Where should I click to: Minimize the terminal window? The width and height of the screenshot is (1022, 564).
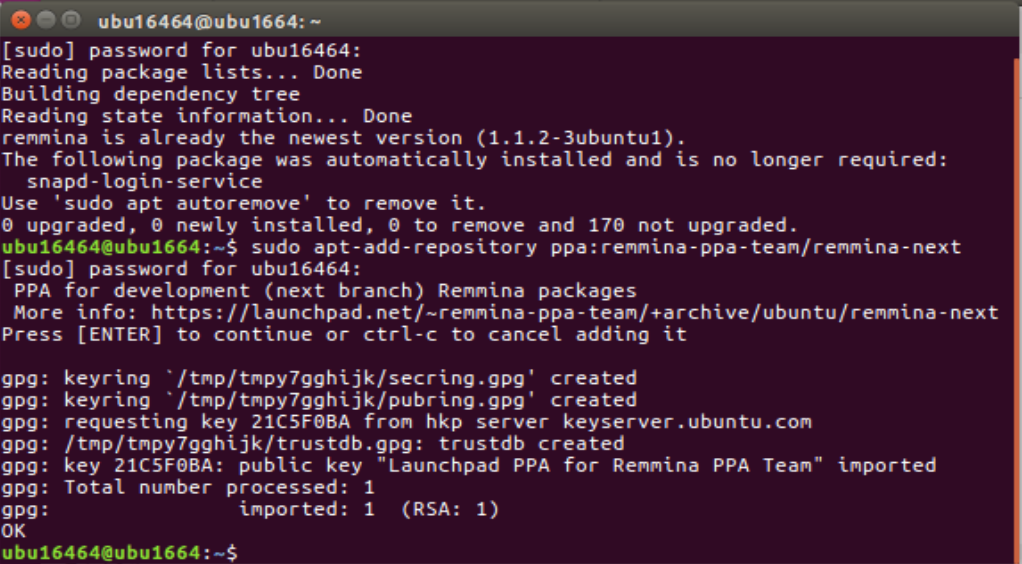pos(47,19)
